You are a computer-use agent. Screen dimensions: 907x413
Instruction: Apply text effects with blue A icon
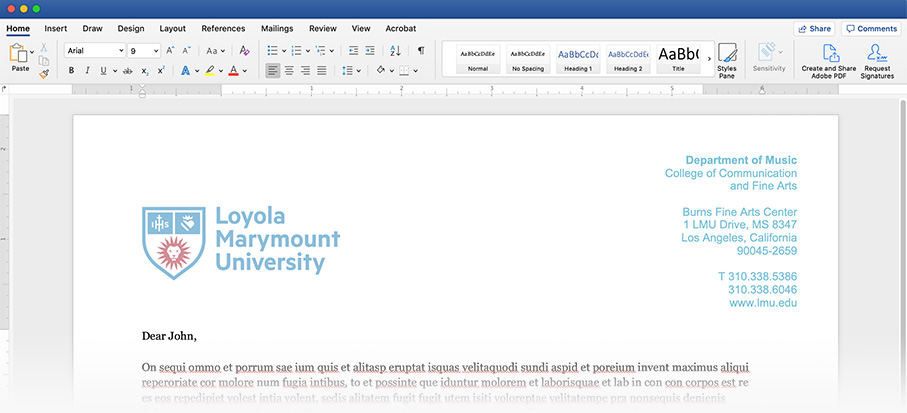(x=186, y=71)
